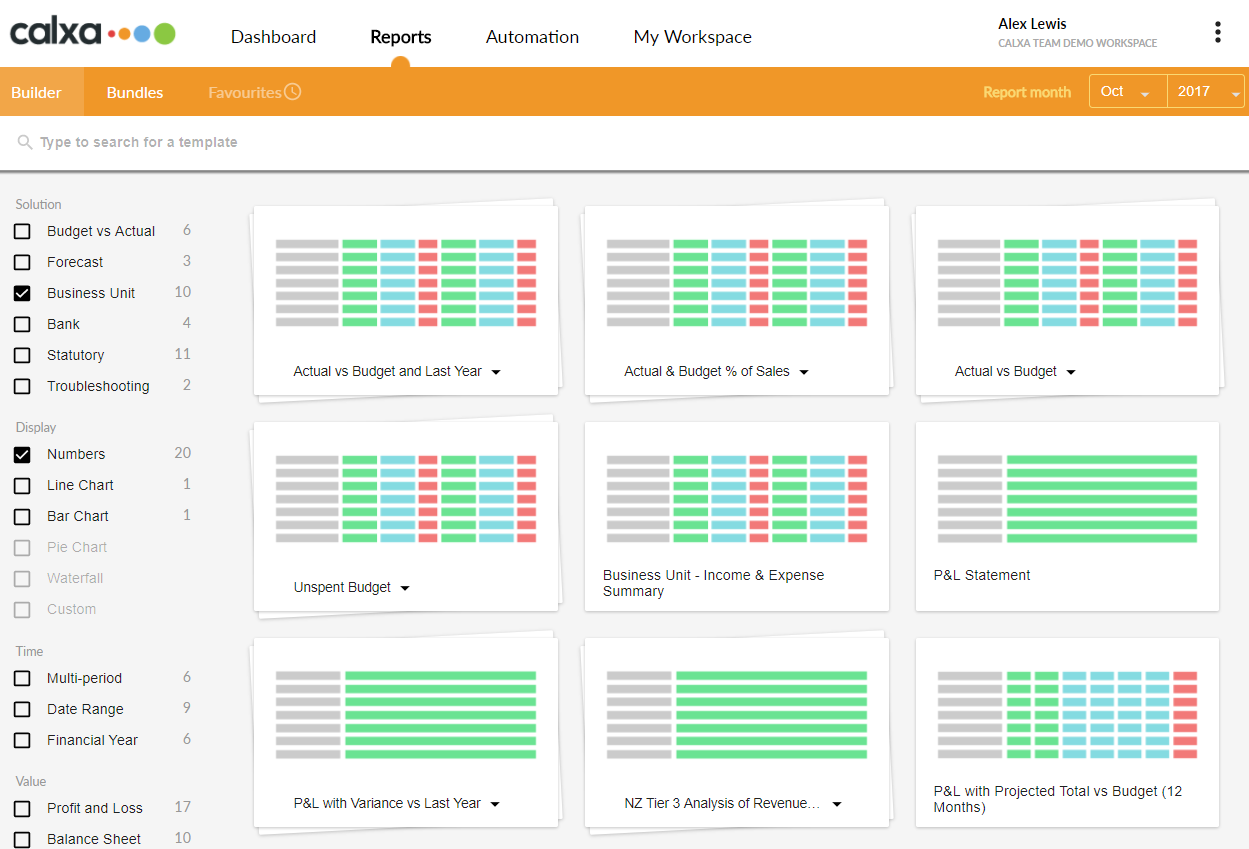Click the clock icon next to Favourites
The width and height of the screenshot is (1249, 849).
tap(292, 92)
